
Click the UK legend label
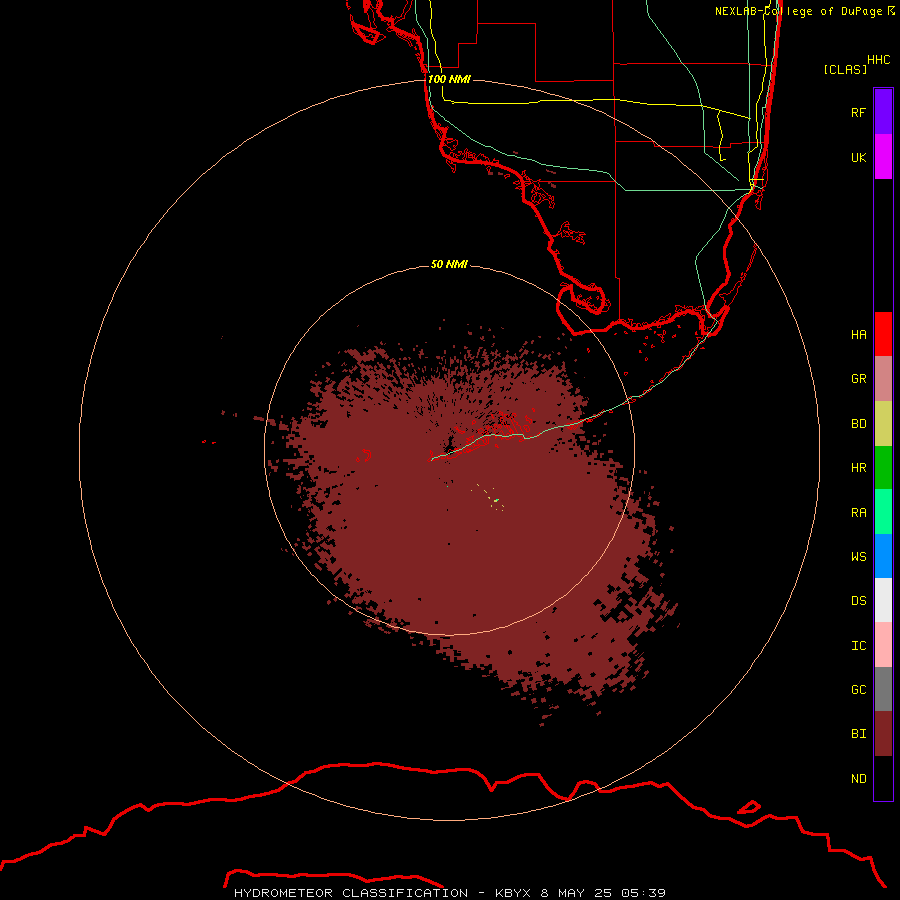858,157
